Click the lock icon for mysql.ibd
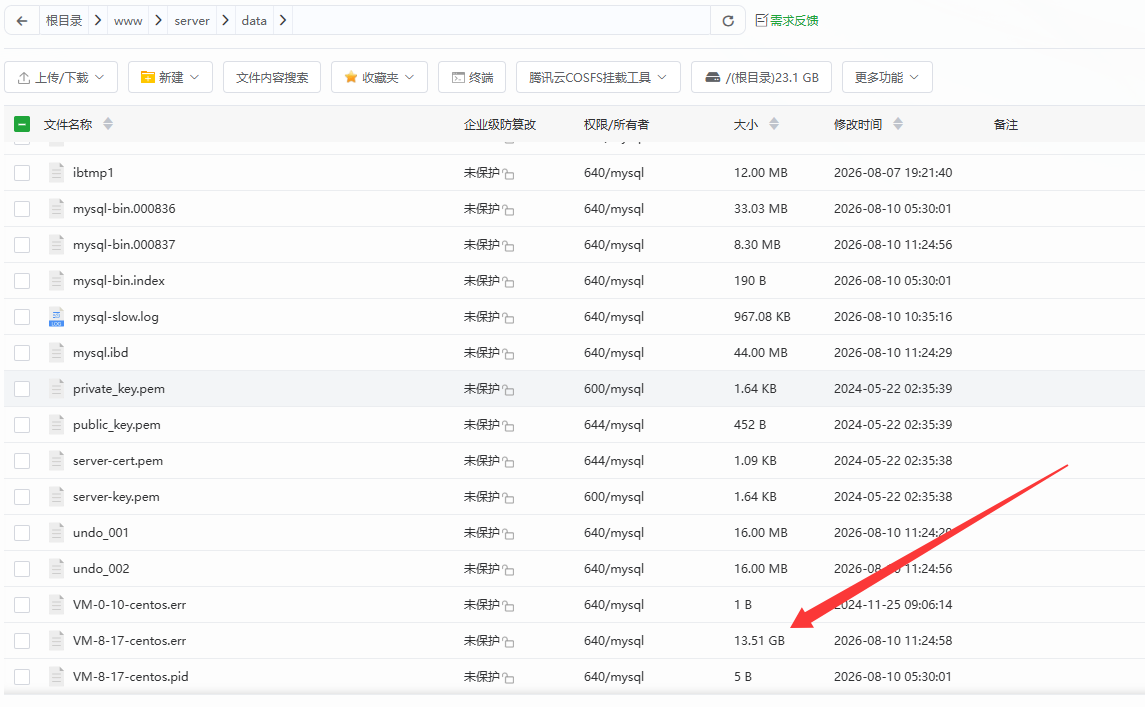 [508, 354]
